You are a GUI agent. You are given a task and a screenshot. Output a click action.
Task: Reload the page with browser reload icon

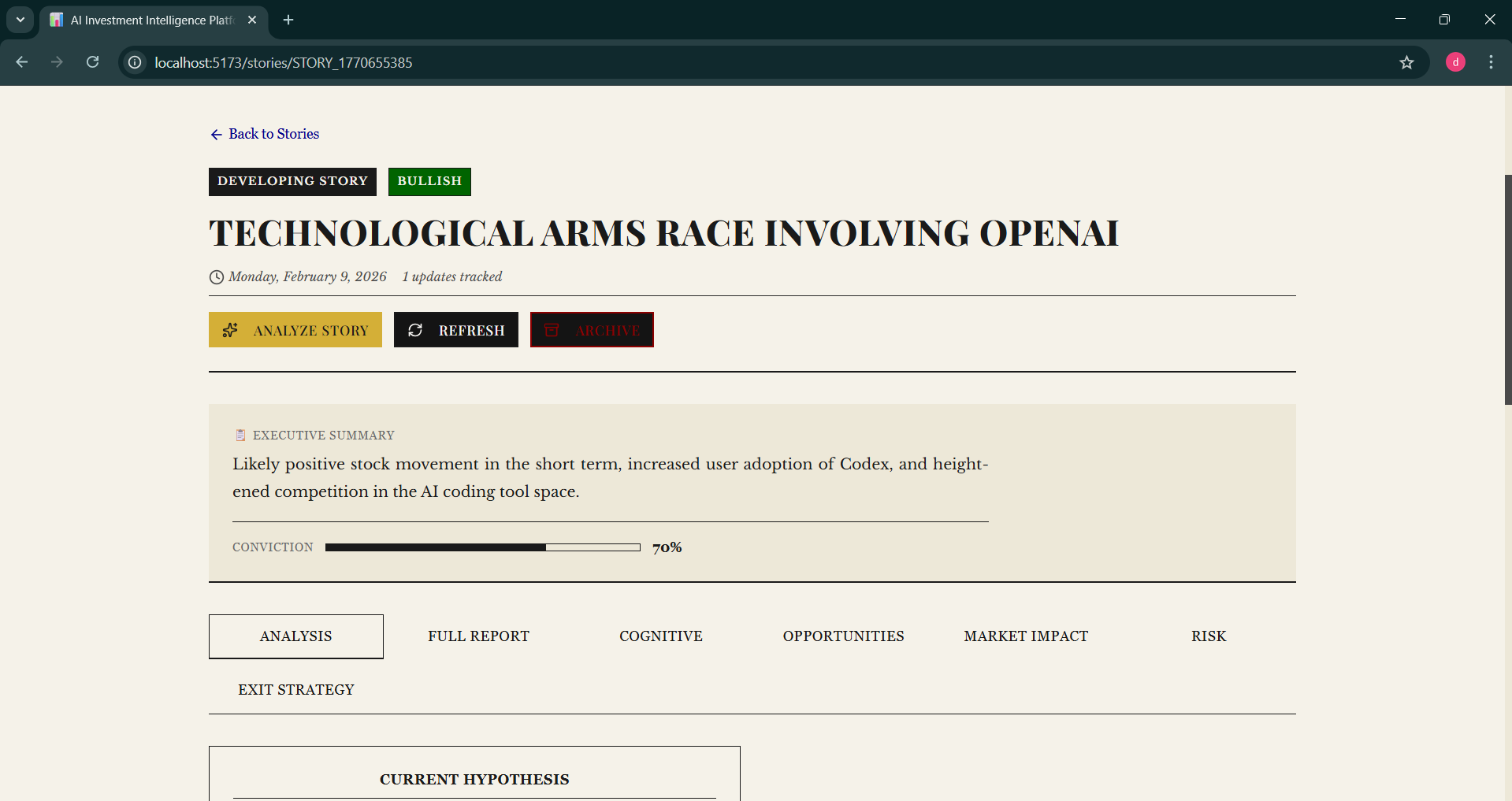[x=93, y=62]
